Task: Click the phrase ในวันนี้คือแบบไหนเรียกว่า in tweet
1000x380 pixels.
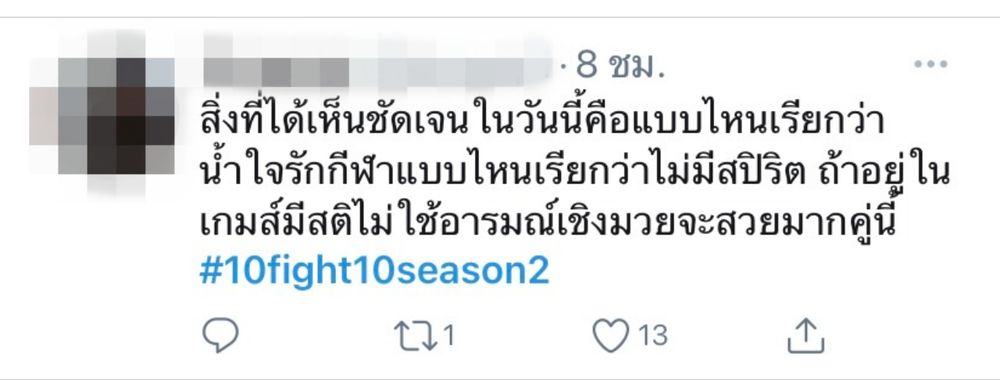Action: point(672,121)
